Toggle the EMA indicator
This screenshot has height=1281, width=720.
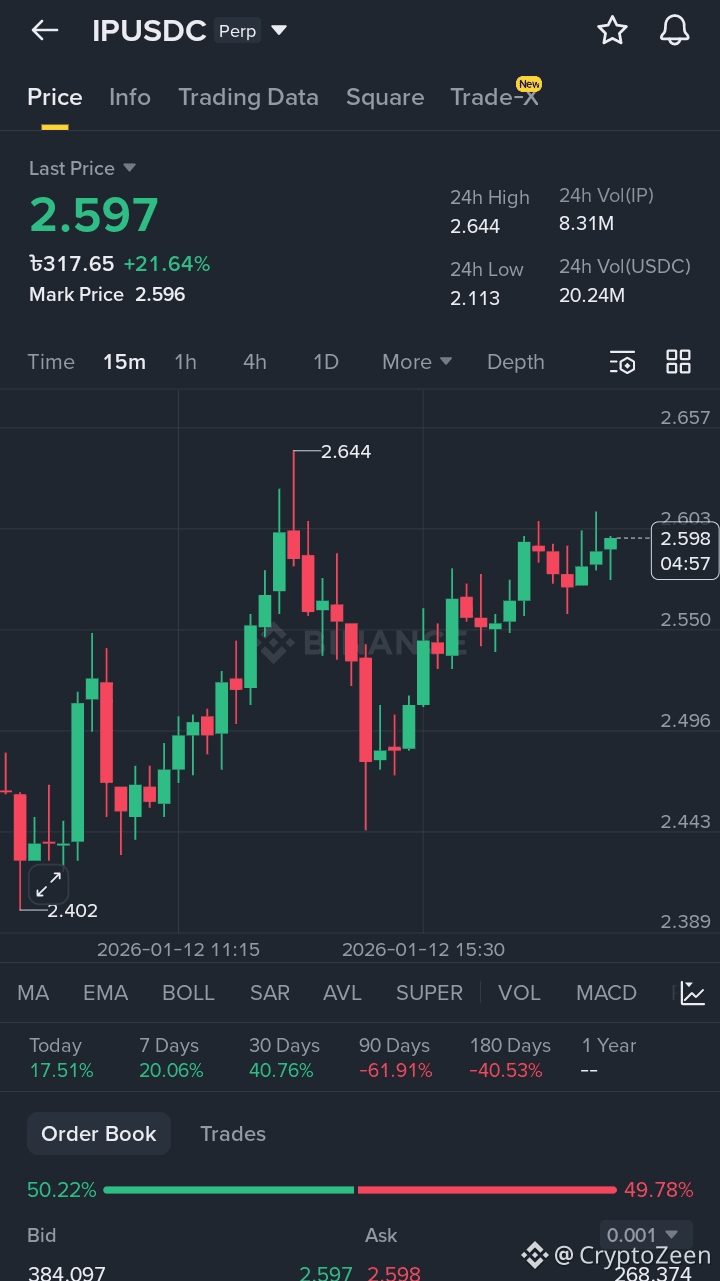coord(106,993)
